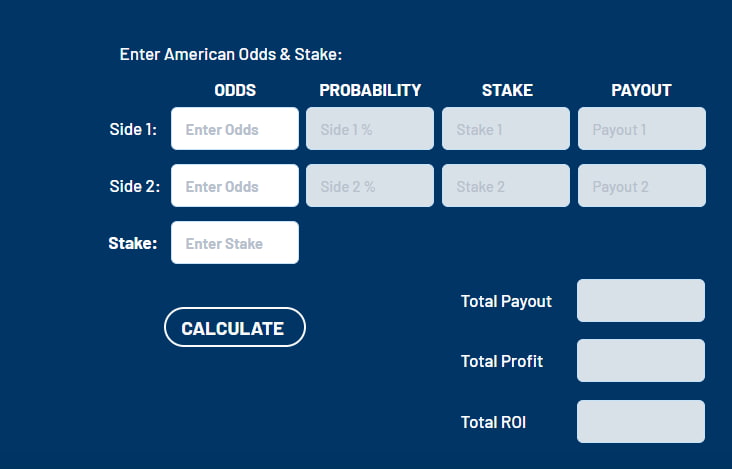
Task: Click the Side 2 Enter Odds field
Action: (x=235, y=186)
